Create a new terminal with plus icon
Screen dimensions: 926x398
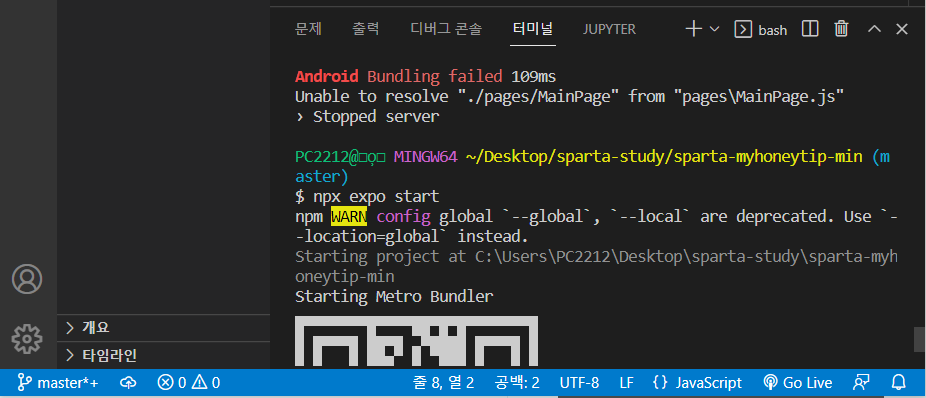click(693, 29)
